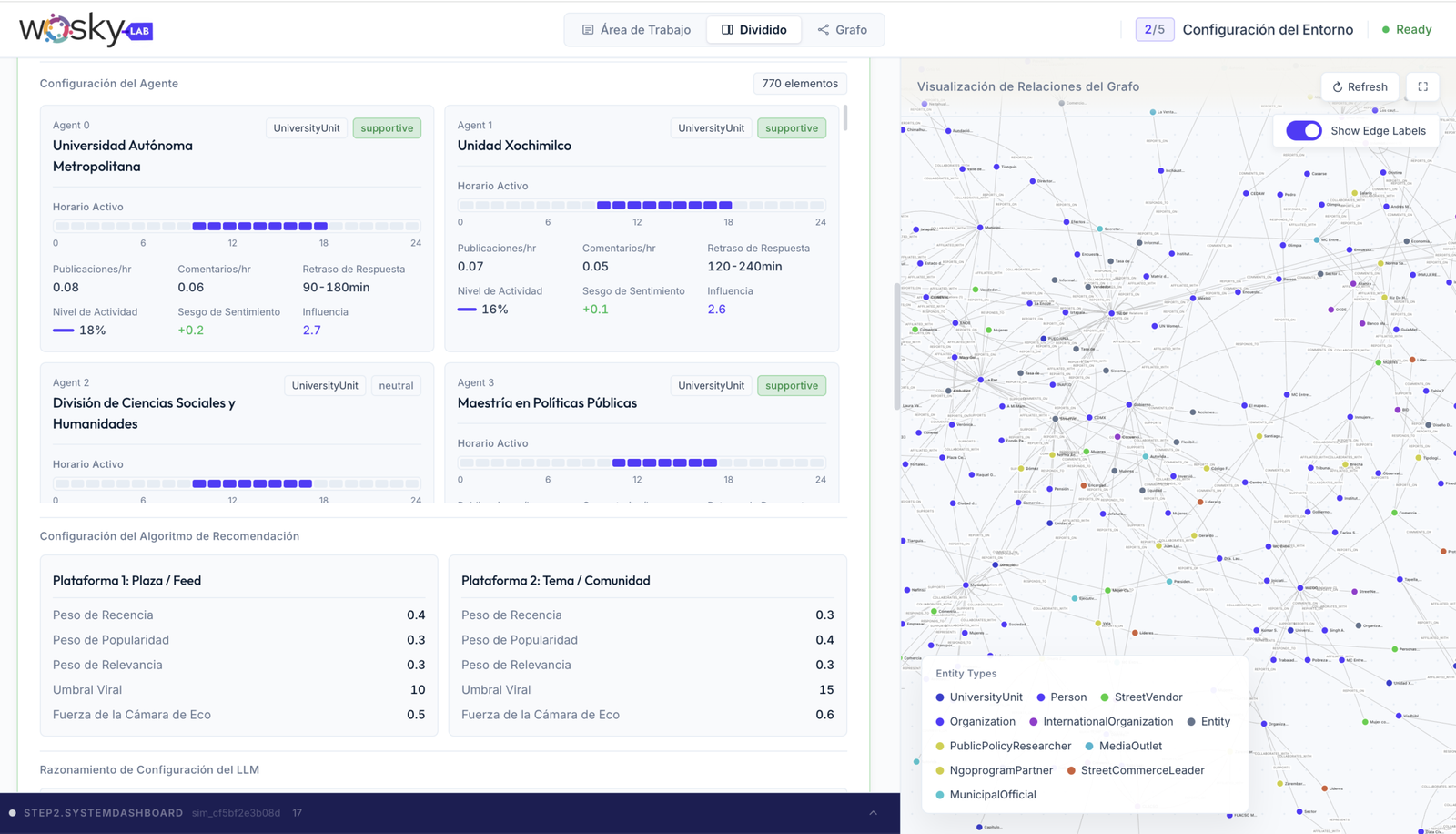The width and height of the screenshot is (1456, 834).
Task: Click the agent list scrollbar
Action: click(x=845, y=118)
